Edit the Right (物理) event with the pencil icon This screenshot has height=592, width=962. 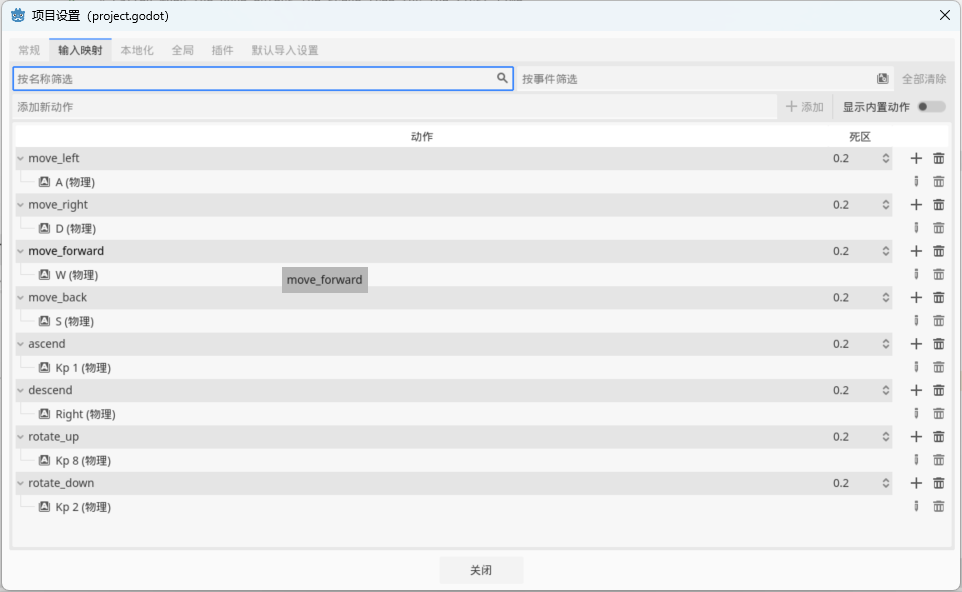(x=916, y=413)
